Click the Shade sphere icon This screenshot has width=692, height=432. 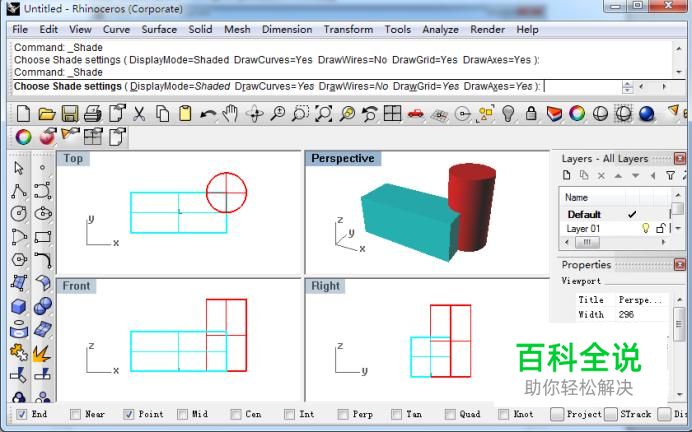tap(600, 114)
